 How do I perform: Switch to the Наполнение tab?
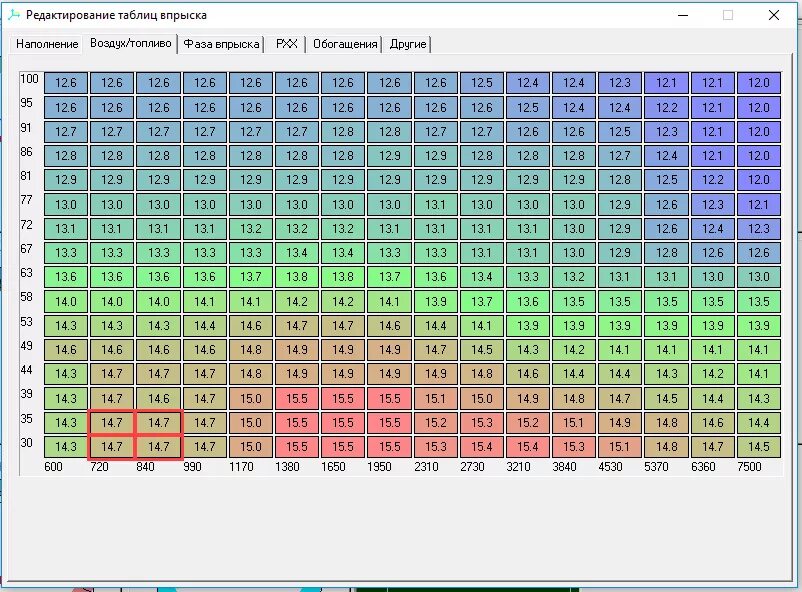47,44
